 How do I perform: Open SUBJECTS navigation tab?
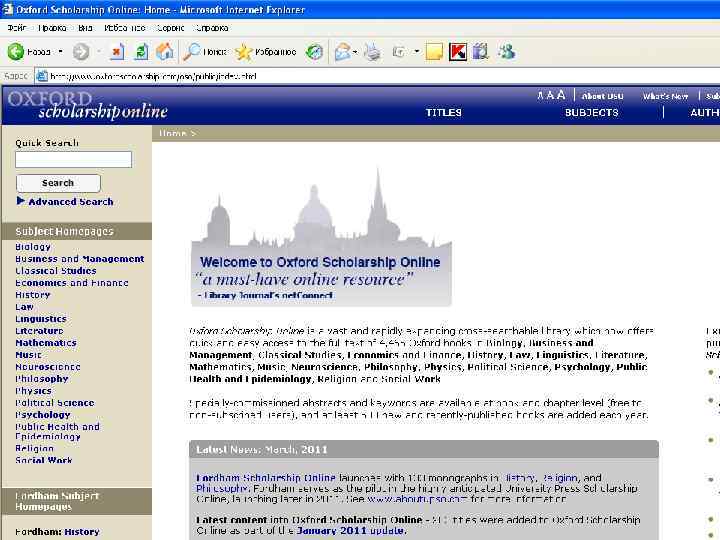[x=591, y=112]
